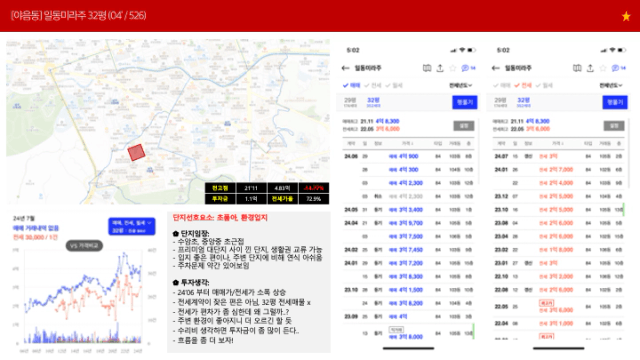Screen dimensions: 640x360
Task: Open the blue 매매, 전세, 월세 dropdown above the chart
Action: click(131, 226)
